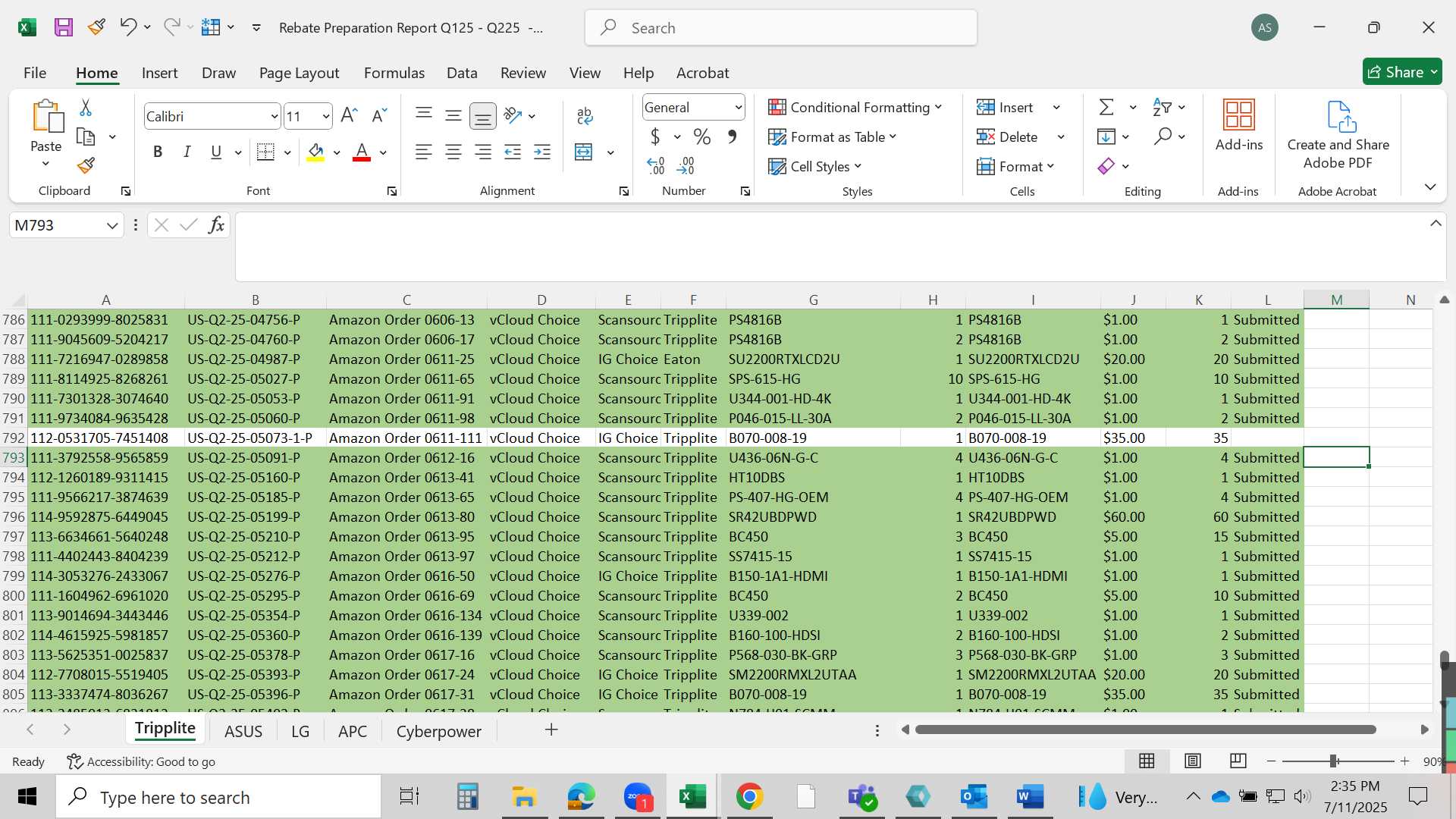This screenshot has height=819, width=1456.
Task: Click the Search box in title bar
Action: click(780, 28)
